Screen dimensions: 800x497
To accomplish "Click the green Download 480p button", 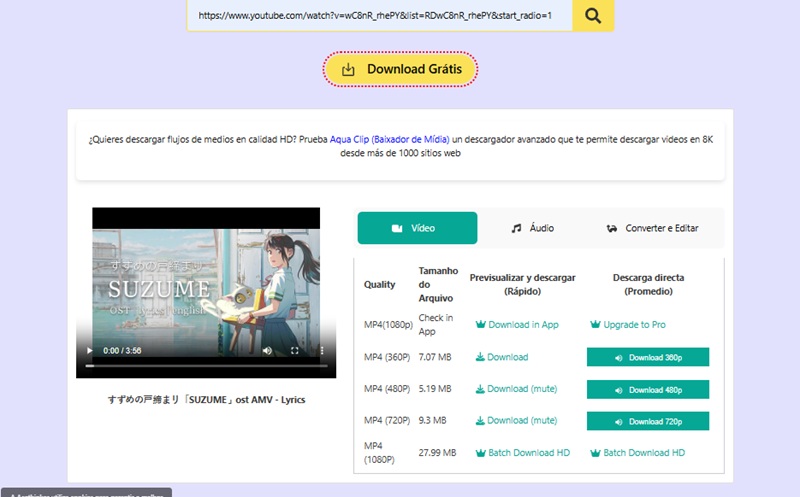I will point(648,389).
